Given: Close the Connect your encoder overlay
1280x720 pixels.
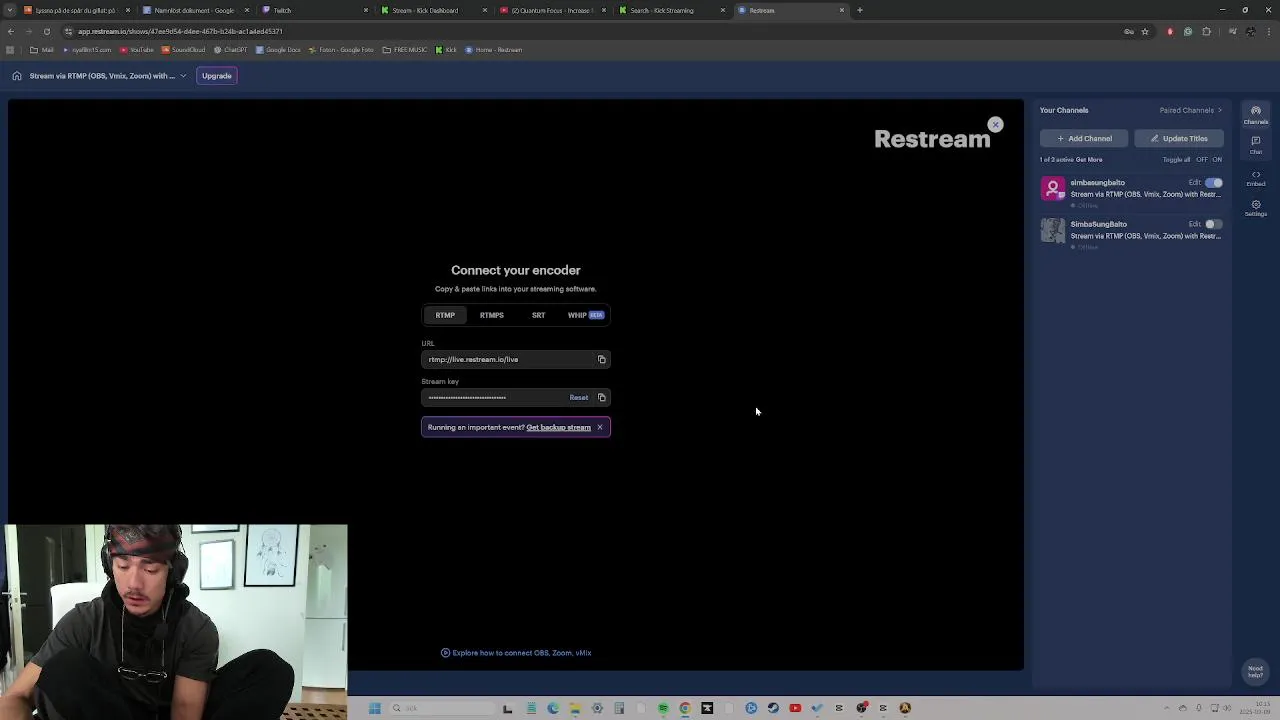Looking at the screenshot, I should 995,125.
